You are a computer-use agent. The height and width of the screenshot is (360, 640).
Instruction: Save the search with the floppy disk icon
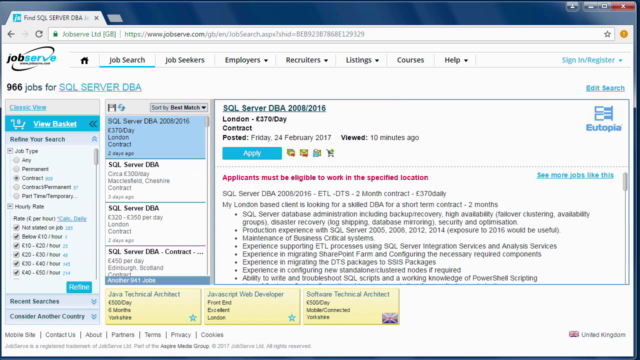click(x=112, y=107)
